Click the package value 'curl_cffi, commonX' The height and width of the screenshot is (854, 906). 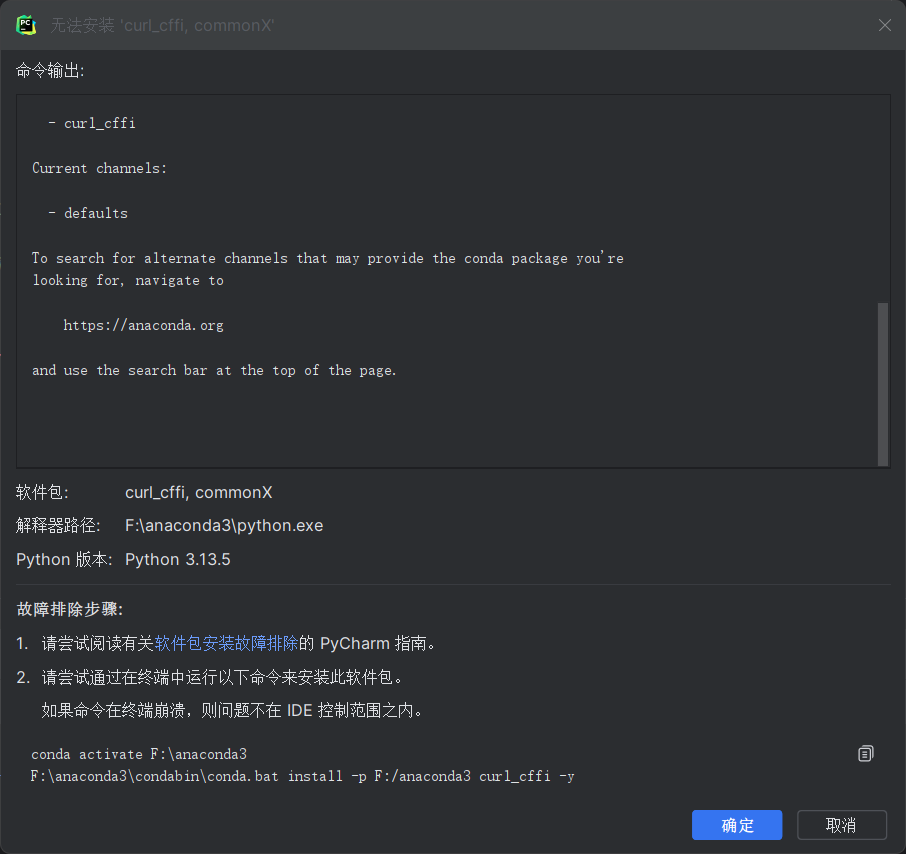pyautogui.click(x=199, y=492)
